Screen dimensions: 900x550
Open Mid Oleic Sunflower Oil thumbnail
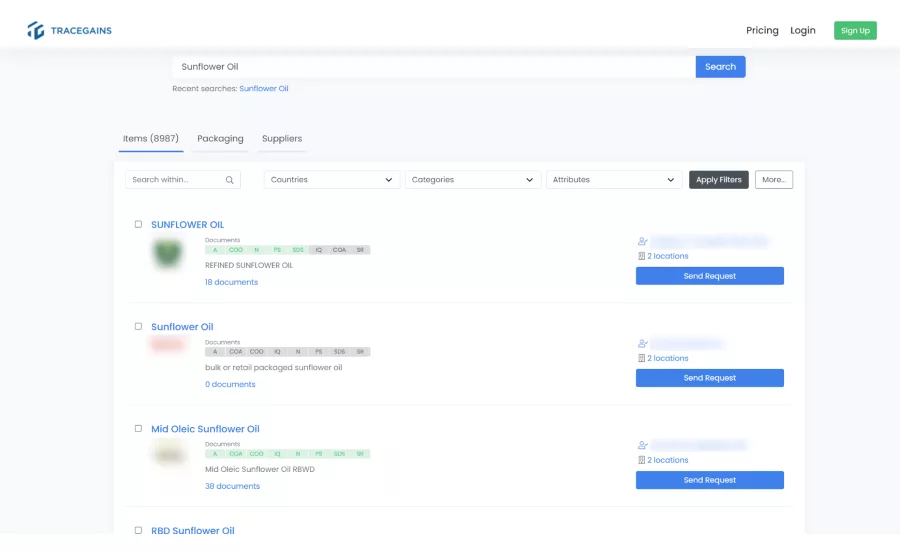pyautogui.click(x=168, y=455)
